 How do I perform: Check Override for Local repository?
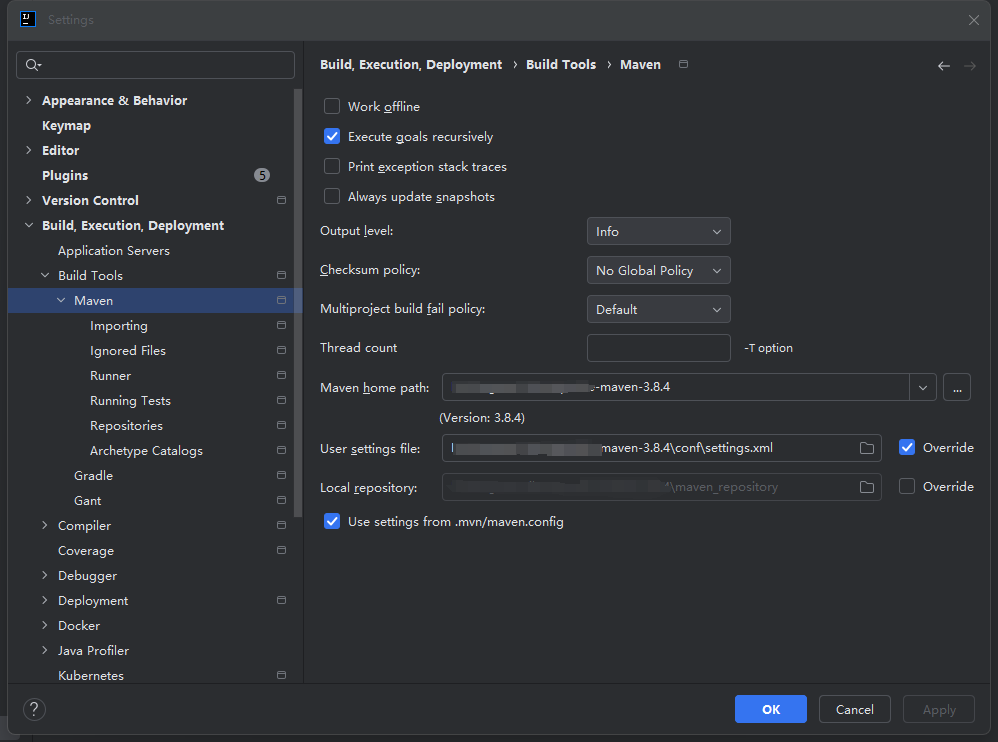[x=906, y=486]
